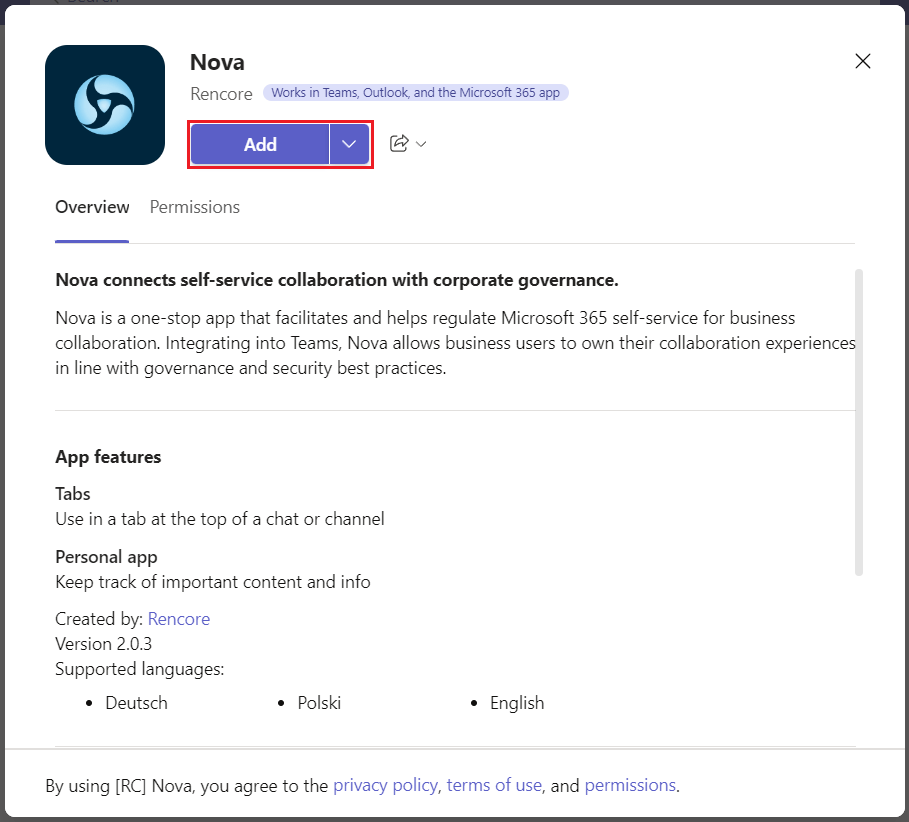909x822 pixels.
Task: Click 'Keep track of important content' text
Action: (213, 582)
